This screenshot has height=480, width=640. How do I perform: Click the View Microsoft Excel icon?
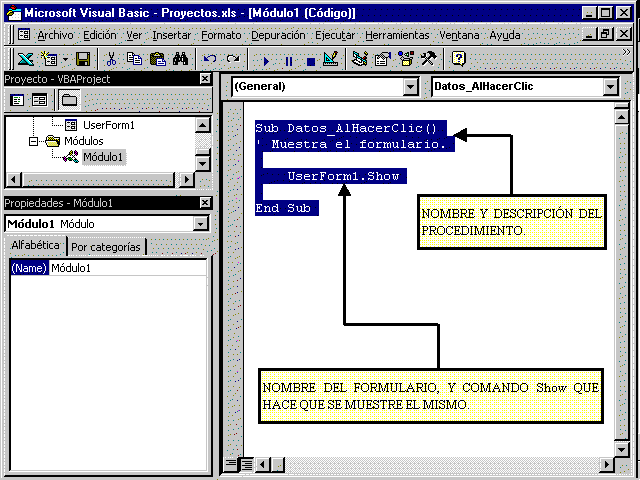[25, 60]
